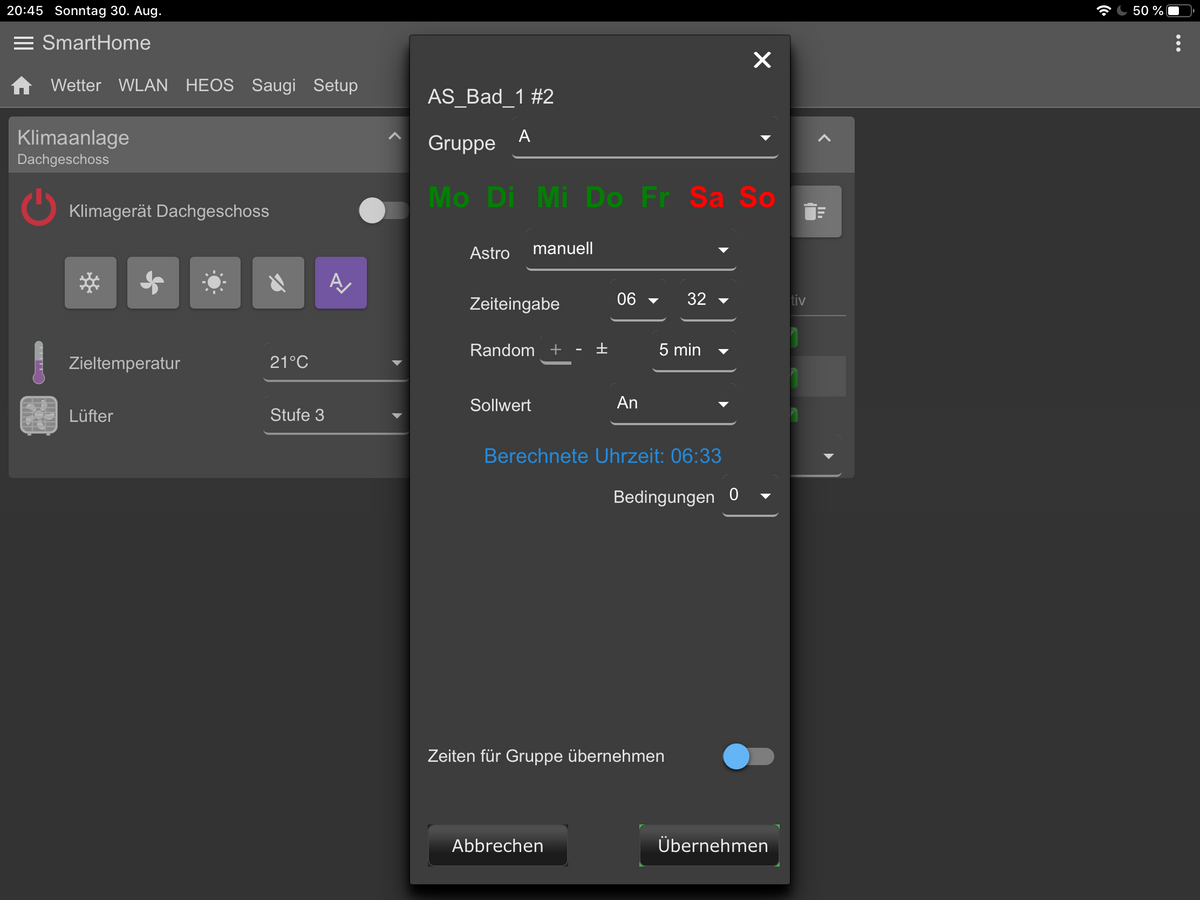
Task: Open the minute dropdown showing 32
Action: [708, 300]
